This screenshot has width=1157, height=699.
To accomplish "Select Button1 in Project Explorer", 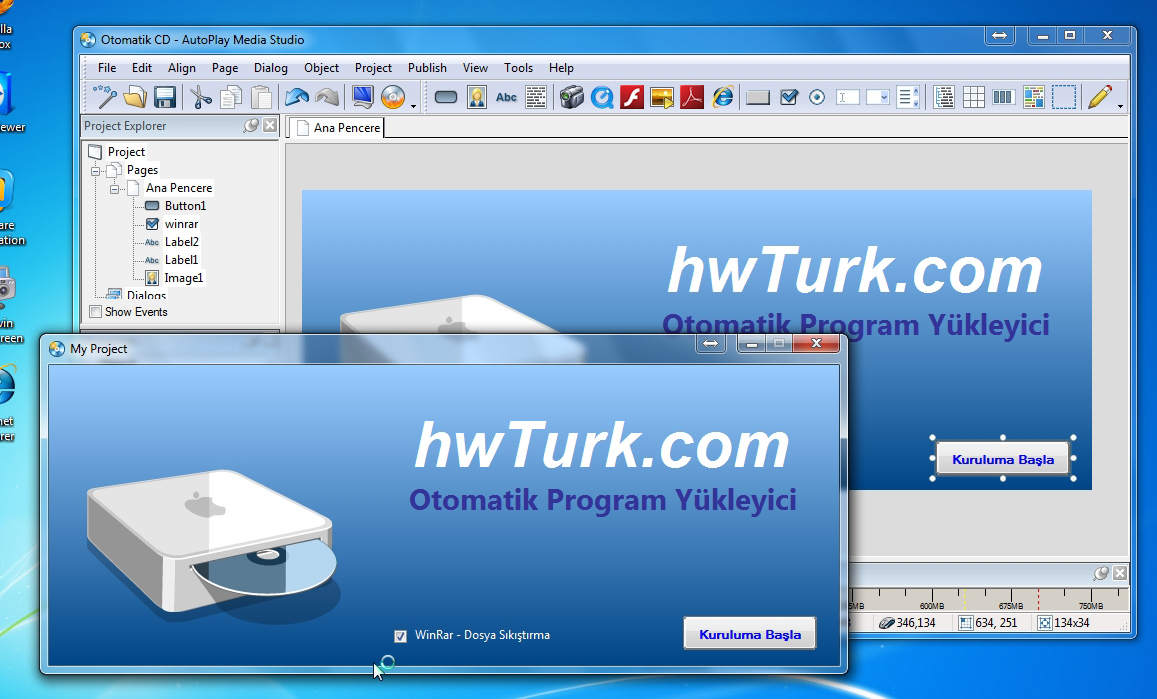I will (x=185, y=206).
